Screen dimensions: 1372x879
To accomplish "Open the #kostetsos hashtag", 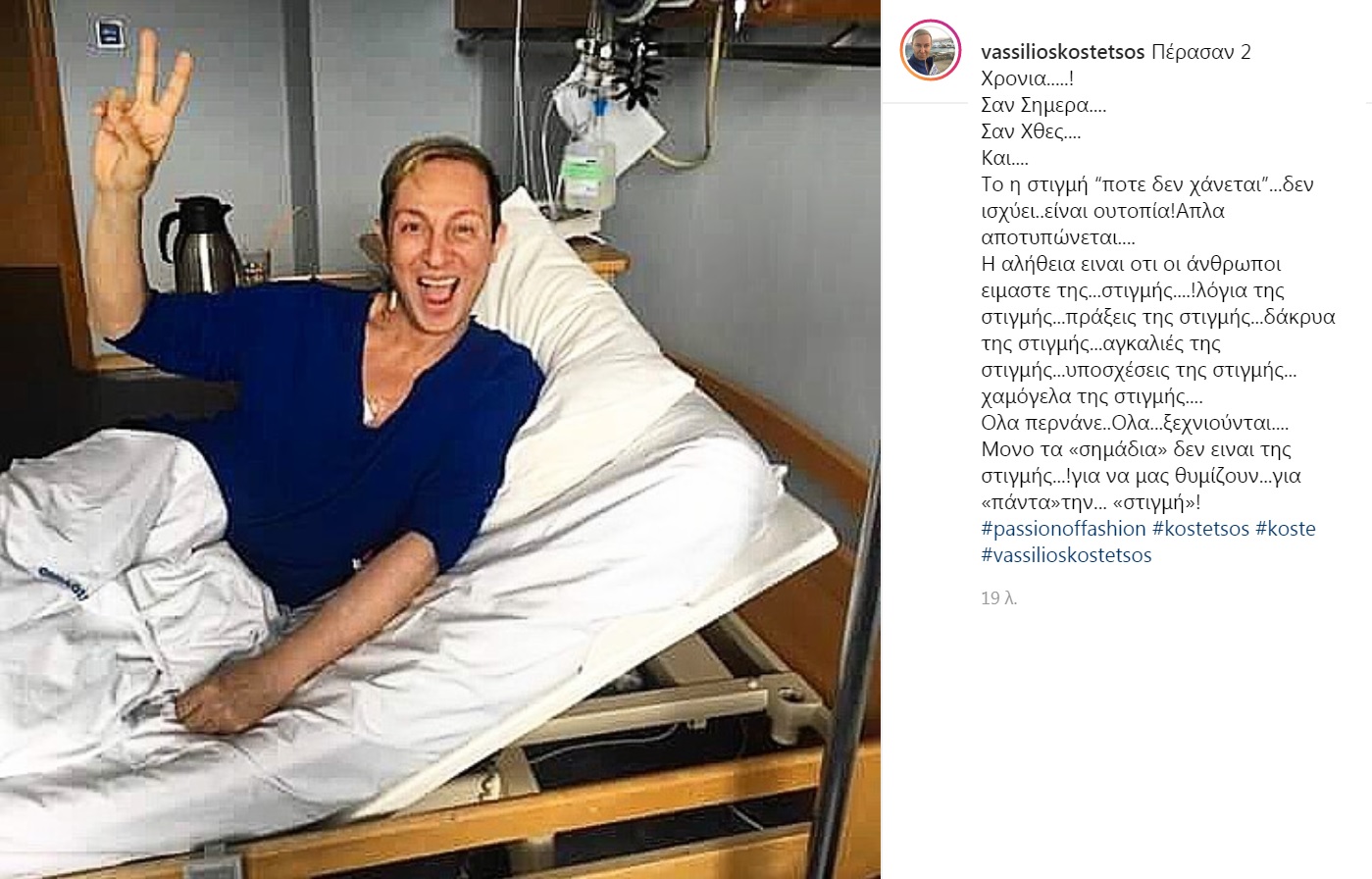I will pos(1200,529).
